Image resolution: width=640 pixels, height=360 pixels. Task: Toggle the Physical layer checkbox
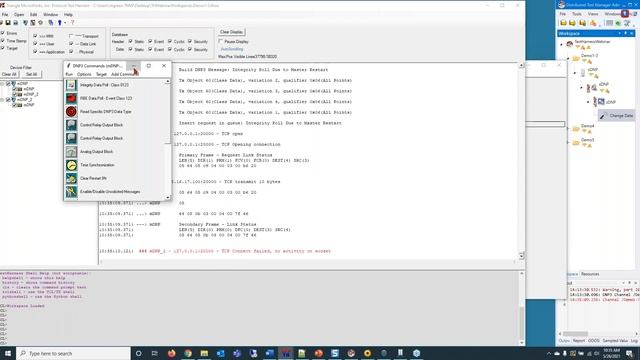tap(71, 52)
